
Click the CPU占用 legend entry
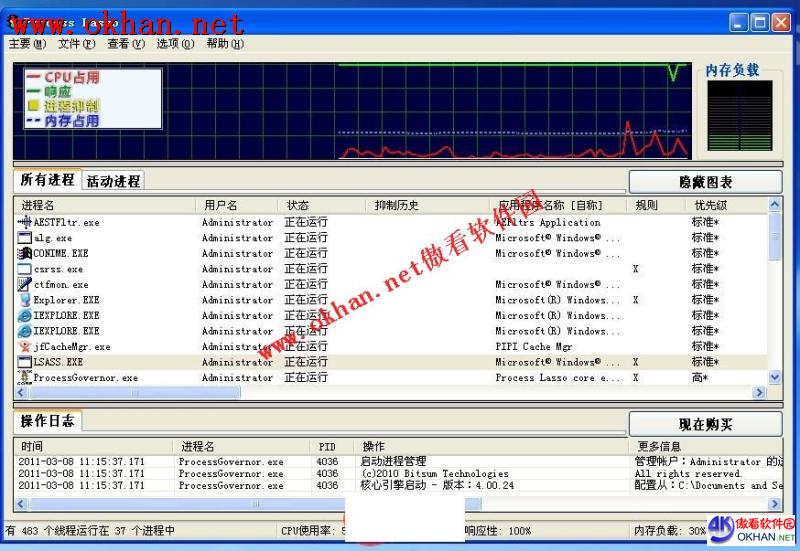[x=63, y=78]
